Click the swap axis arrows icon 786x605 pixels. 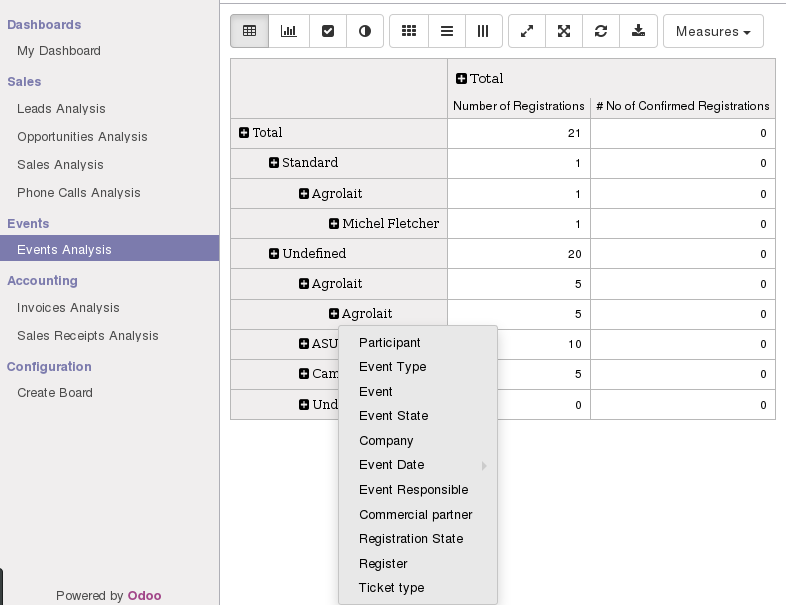coord(527,31)
